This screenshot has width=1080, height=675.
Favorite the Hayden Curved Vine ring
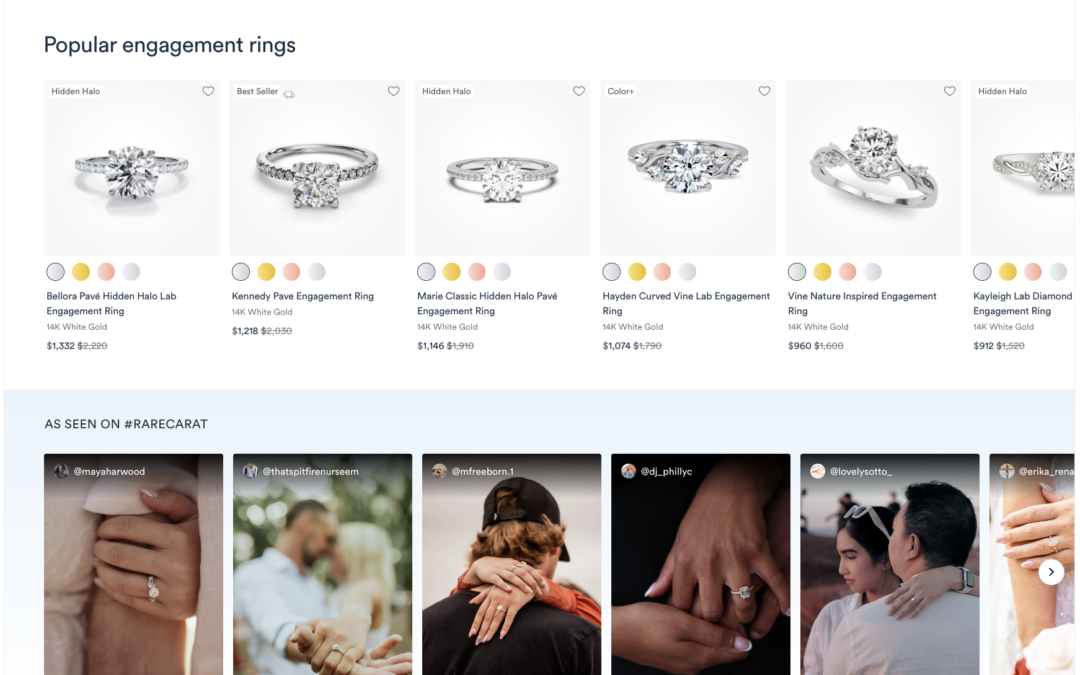[764, 91]
